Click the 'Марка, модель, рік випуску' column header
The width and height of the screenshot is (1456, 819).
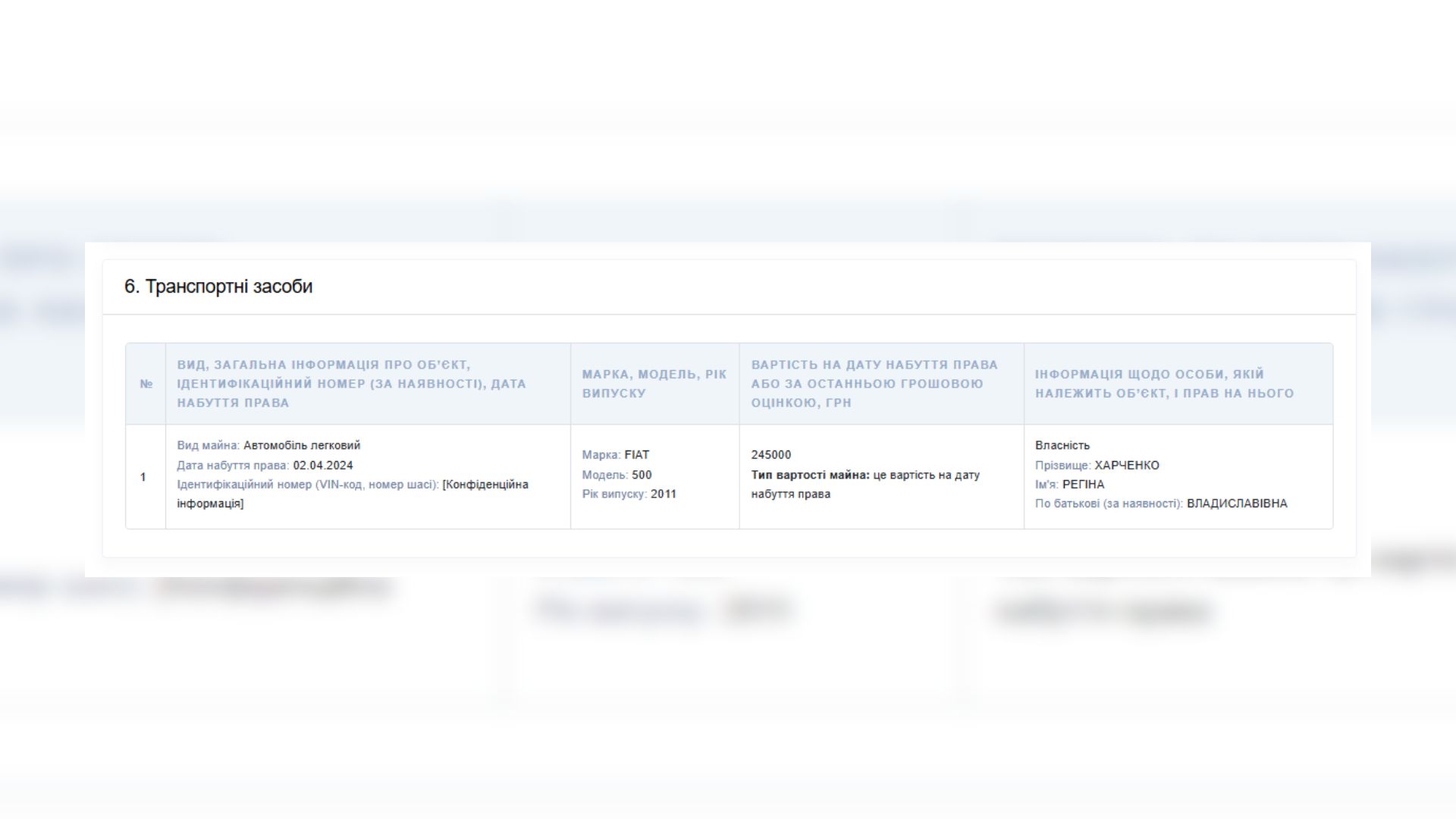coord(654,384)
